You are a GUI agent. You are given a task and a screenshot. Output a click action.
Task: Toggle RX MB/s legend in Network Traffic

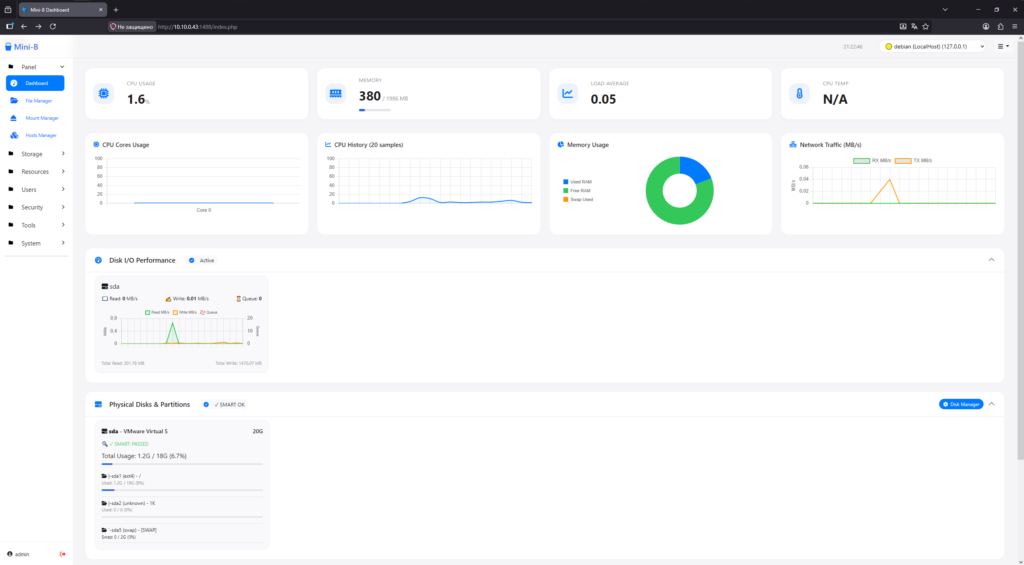872,161
